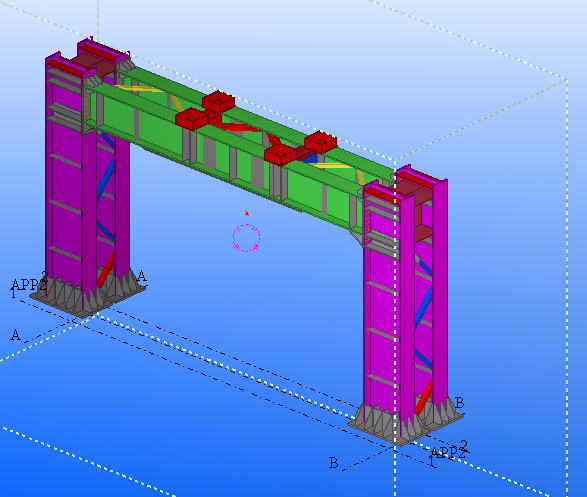Select the long blue diagonal brace in the left column

click(x=106, y=180)
